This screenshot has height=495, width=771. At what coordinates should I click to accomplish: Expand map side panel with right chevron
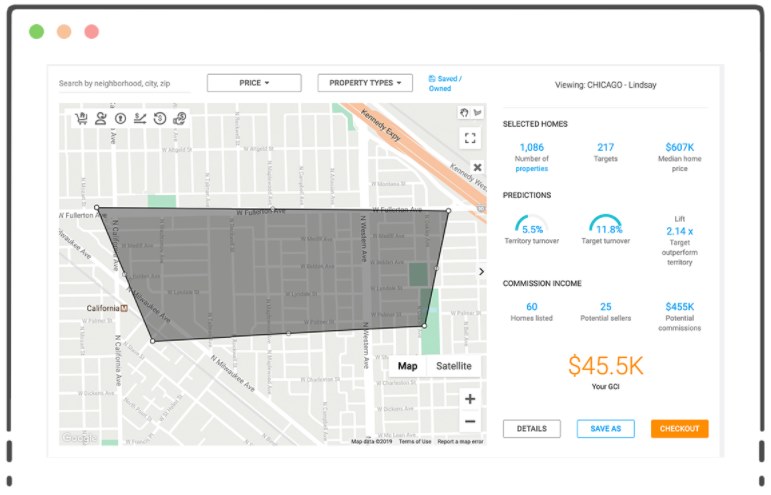coord(481,271)
